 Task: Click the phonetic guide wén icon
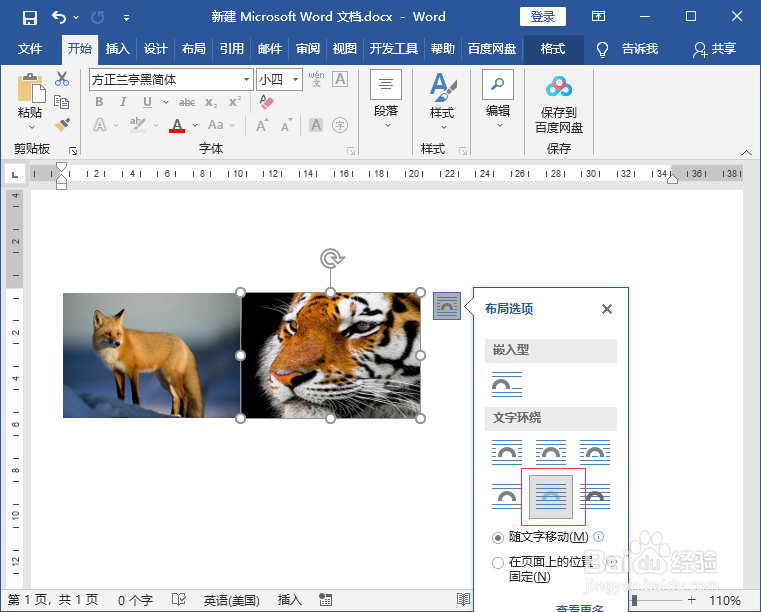(316, 79)
